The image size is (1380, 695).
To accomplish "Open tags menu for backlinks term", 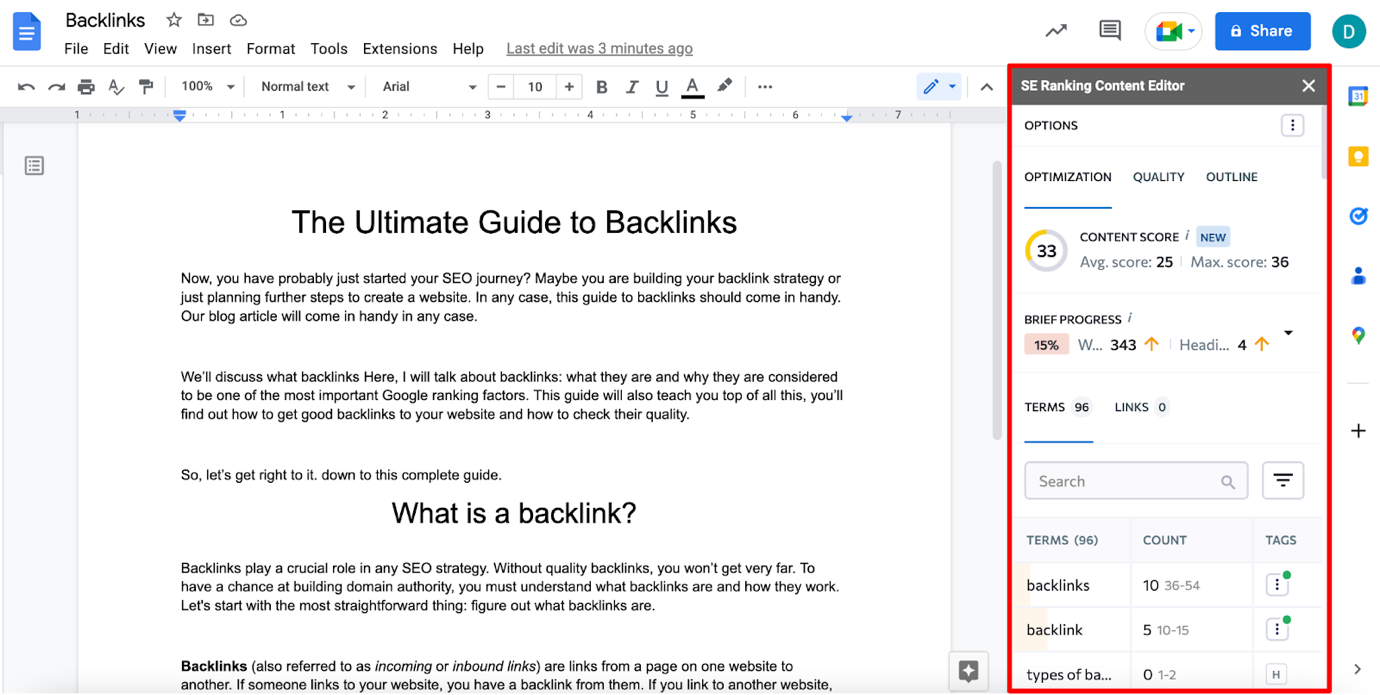I will coord(1277,585).
